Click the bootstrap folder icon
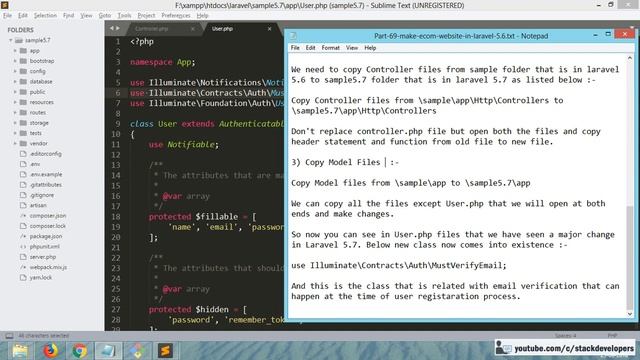 tap(23, 61)
